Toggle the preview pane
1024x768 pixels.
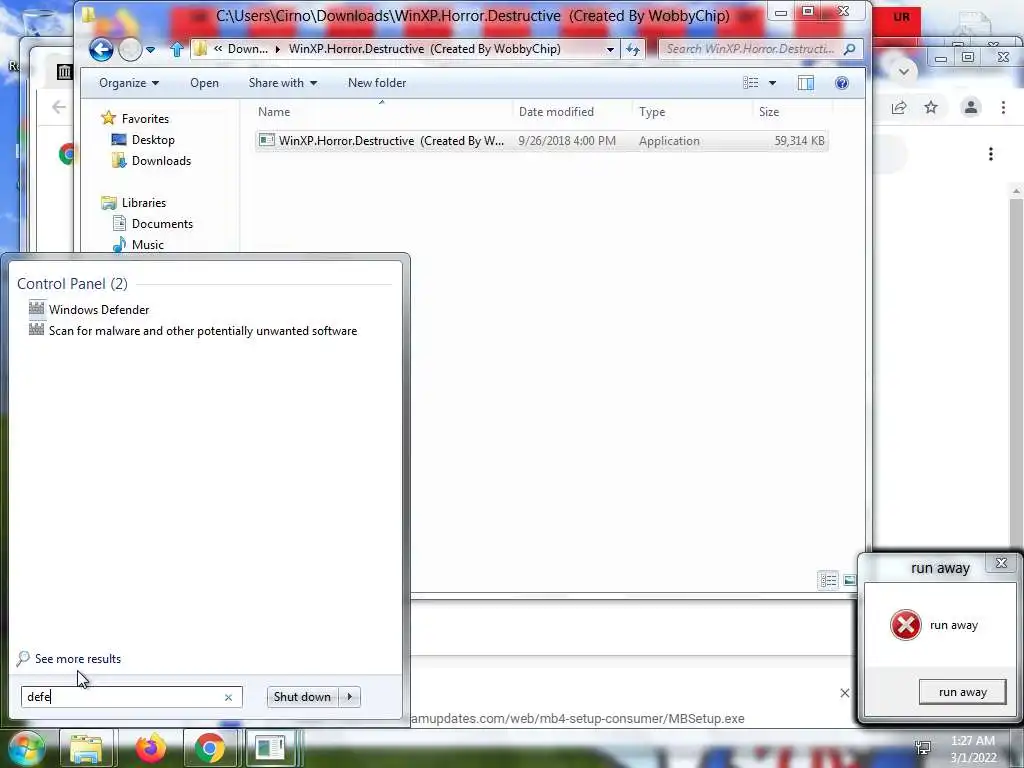[x=806, y=83]
